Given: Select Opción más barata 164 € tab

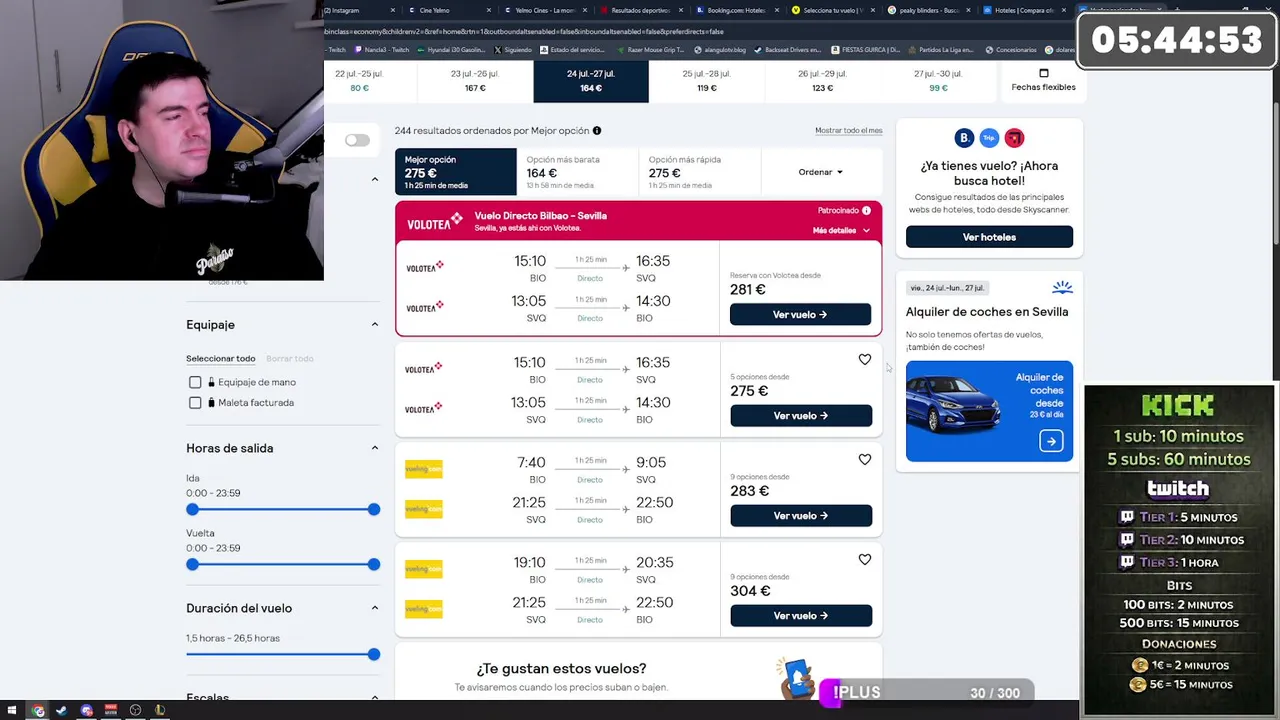Looking at the screenshot, I should 578,172.
